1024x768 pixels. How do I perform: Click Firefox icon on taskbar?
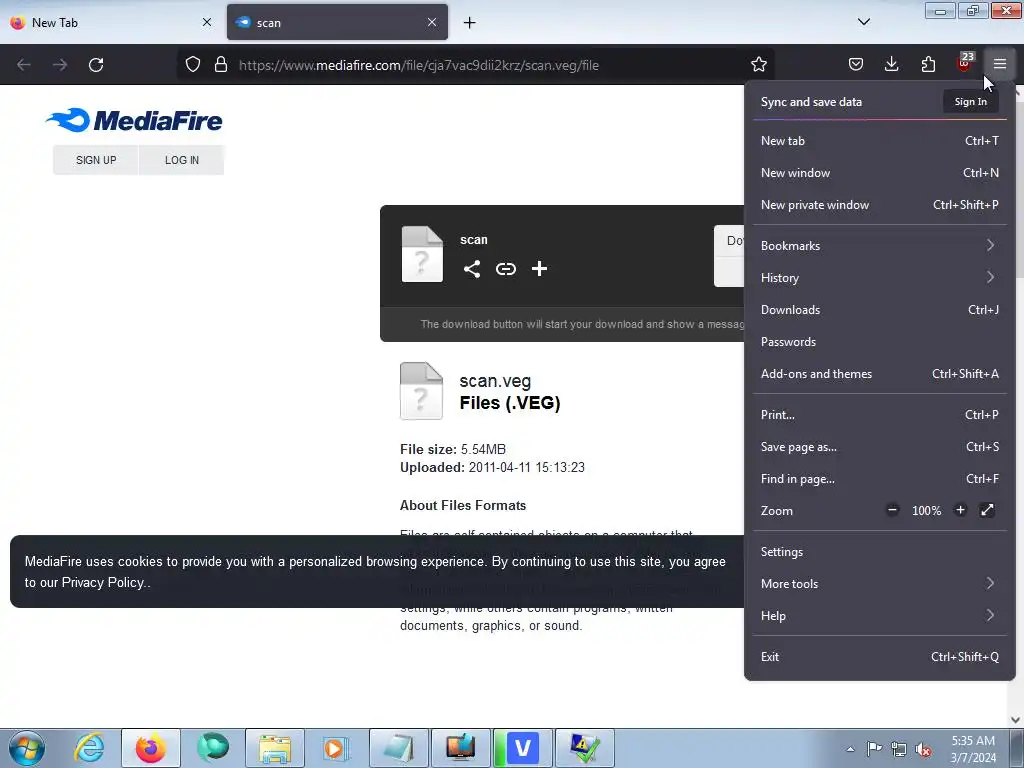150,748
